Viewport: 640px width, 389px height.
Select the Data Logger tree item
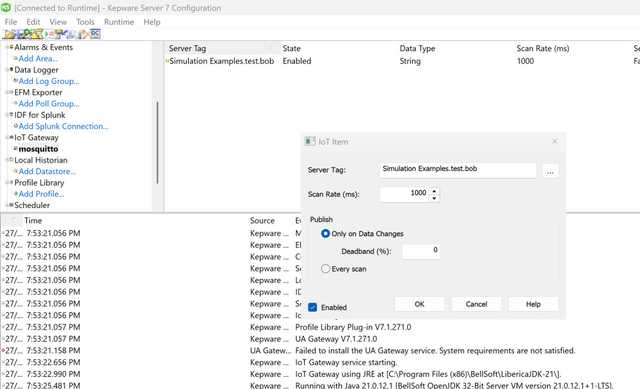(x=36, y=70)
